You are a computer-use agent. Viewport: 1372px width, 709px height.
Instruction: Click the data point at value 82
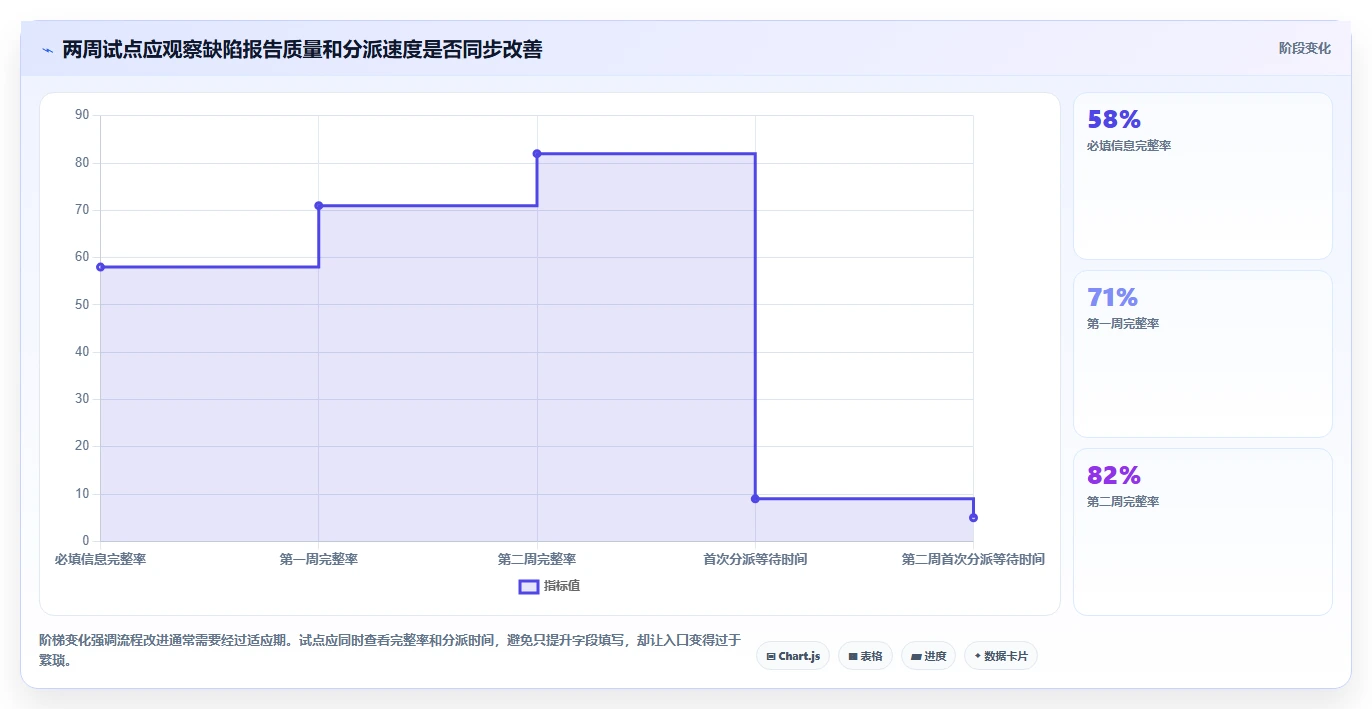(x=537, y=154)
